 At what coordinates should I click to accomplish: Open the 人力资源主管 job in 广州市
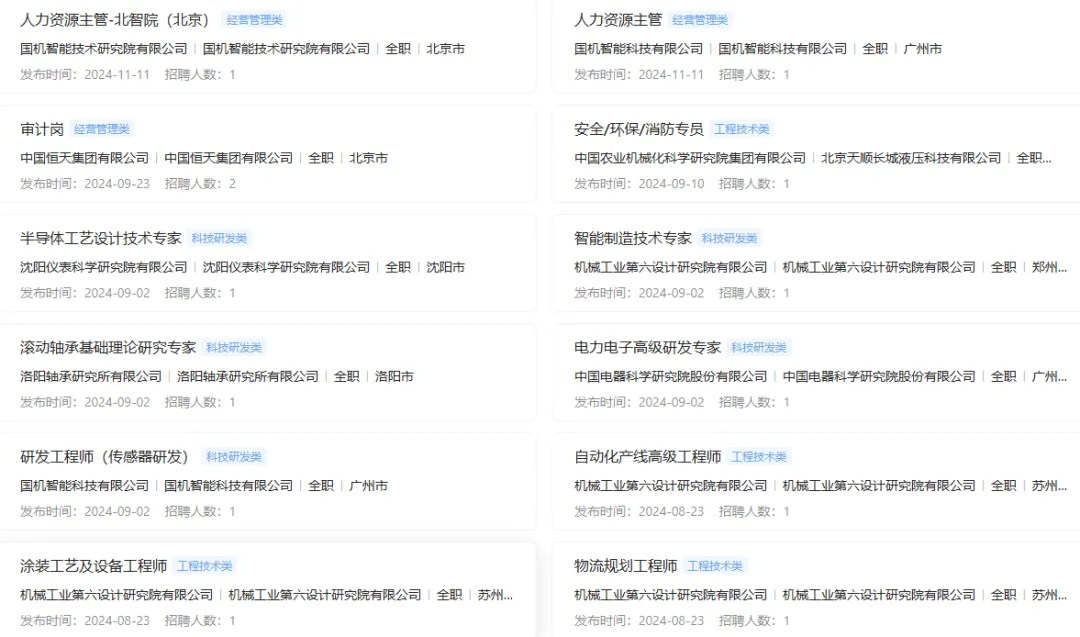(618, 20)
